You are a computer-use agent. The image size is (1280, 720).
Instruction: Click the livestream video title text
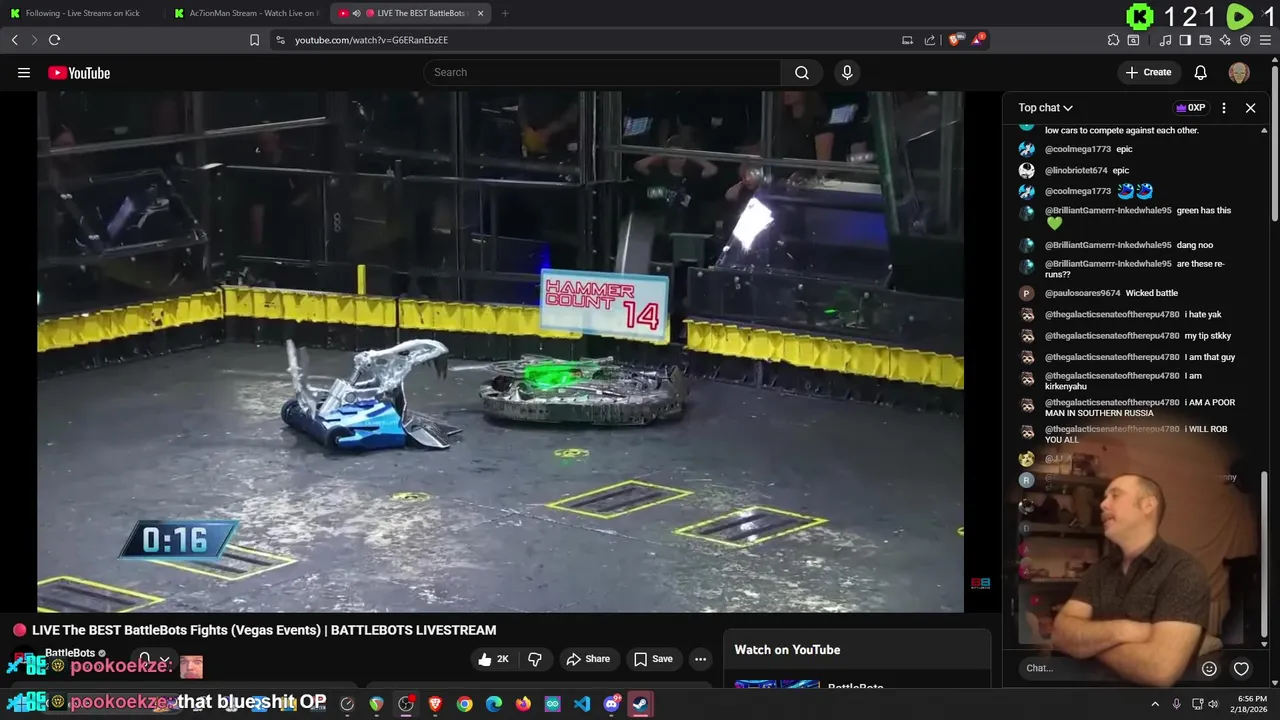point(264,630)
